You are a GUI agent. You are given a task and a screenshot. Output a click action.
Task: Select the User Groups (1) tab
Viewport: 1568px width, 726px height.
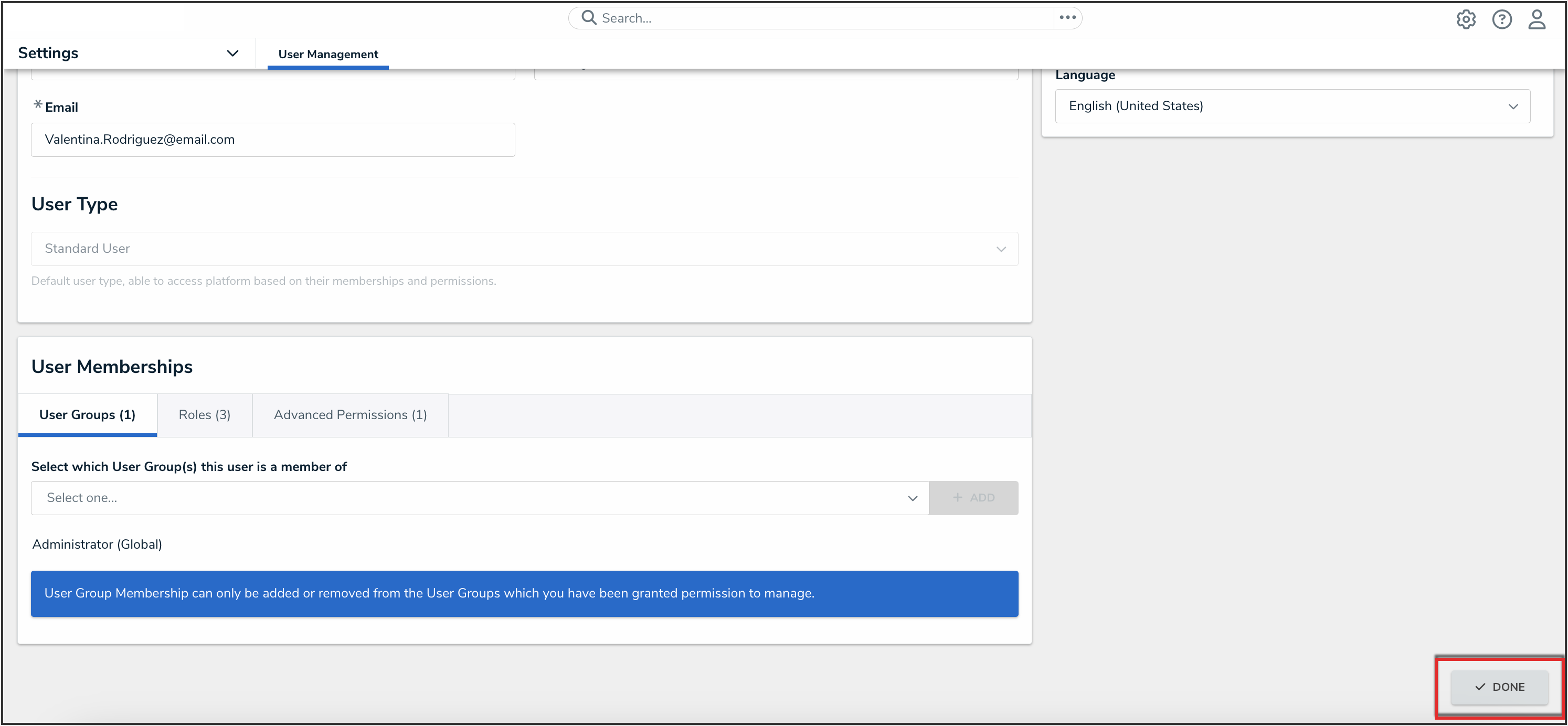click(x=88, y=414)
